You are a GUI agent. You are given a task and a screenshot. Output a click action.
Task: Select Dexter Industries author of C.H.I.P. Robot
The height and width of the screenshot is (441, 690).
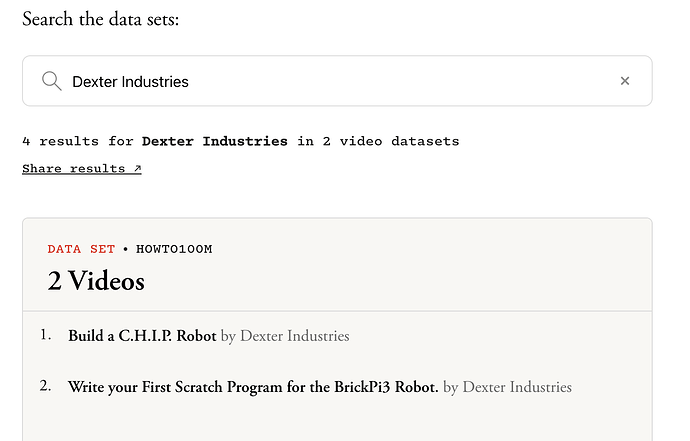294,336
